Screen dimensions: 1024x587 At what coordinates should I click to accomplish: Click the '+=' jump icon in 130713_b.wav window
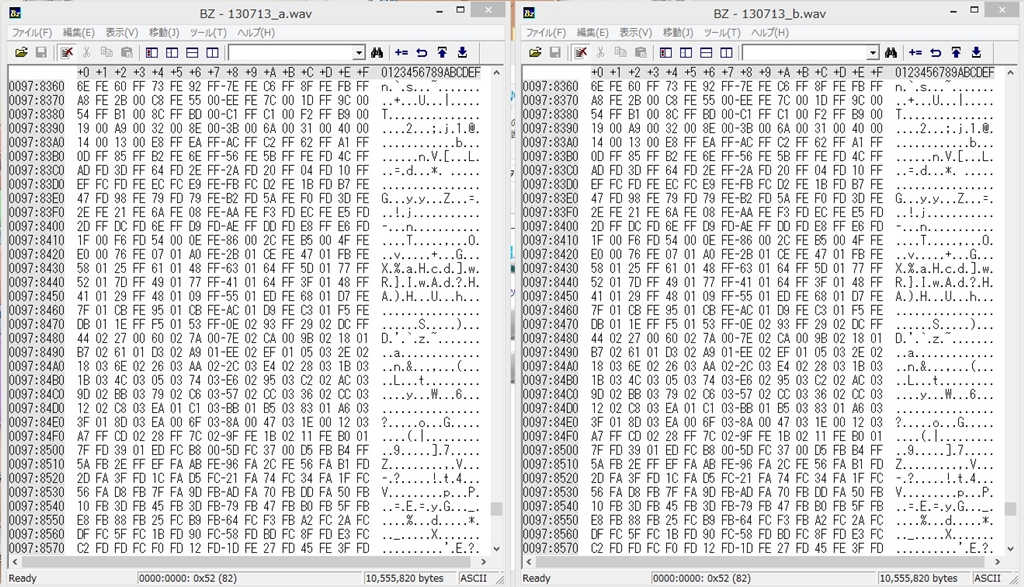tap(916, 52)
